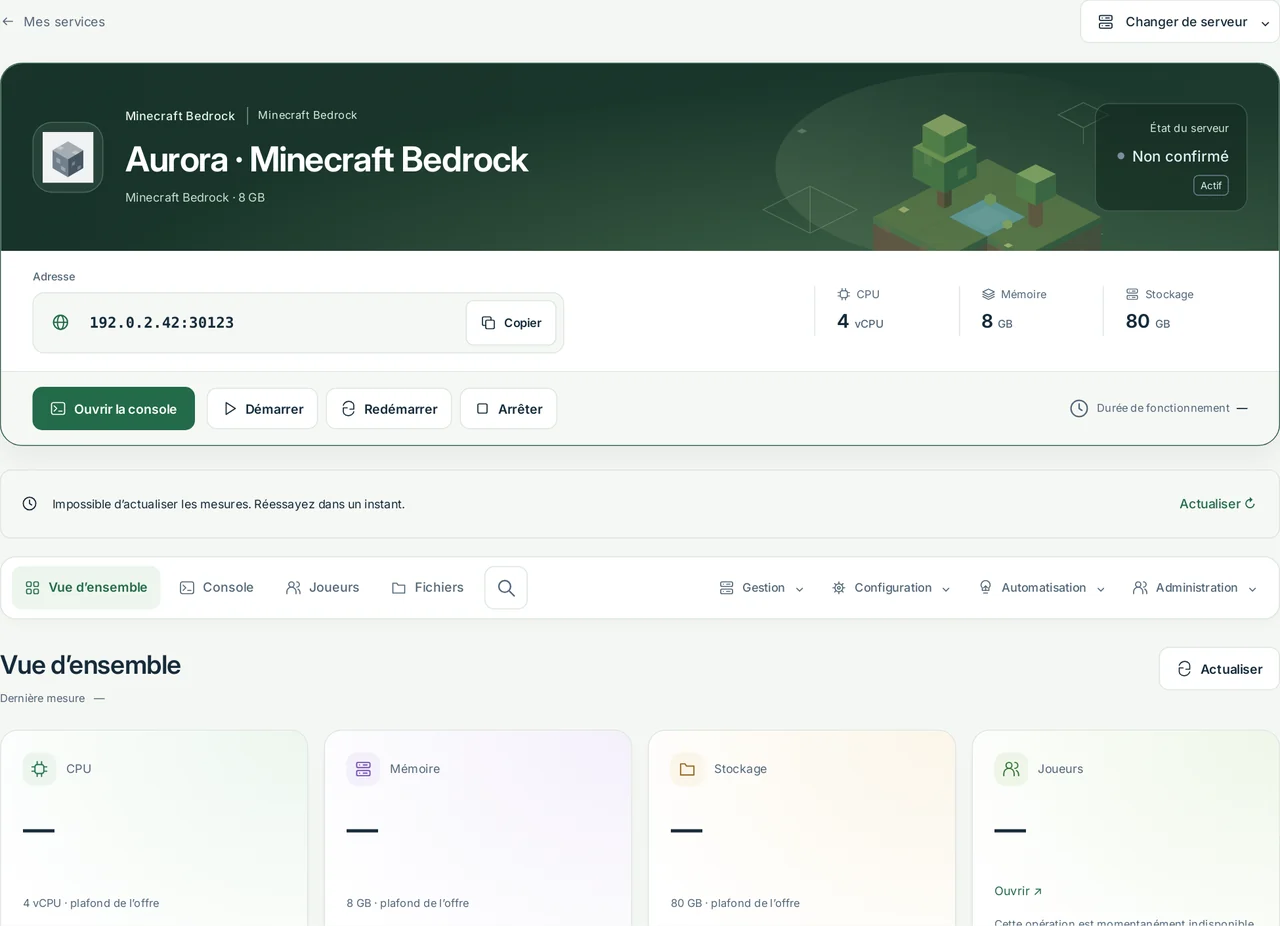Click the Actualiser button beside Vue d'ensemble heading
The image size is (1280, 926).
point(1219,668)
